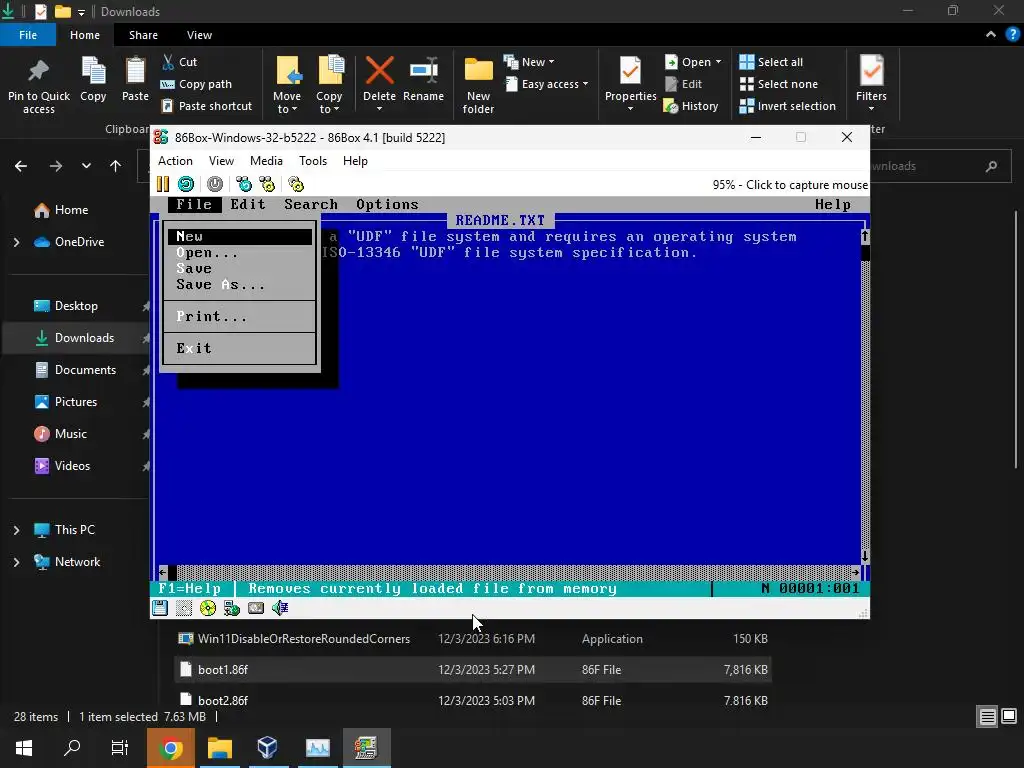
Task: Switch to the Share ribbon tab
Action: click(x=143, y=35)
